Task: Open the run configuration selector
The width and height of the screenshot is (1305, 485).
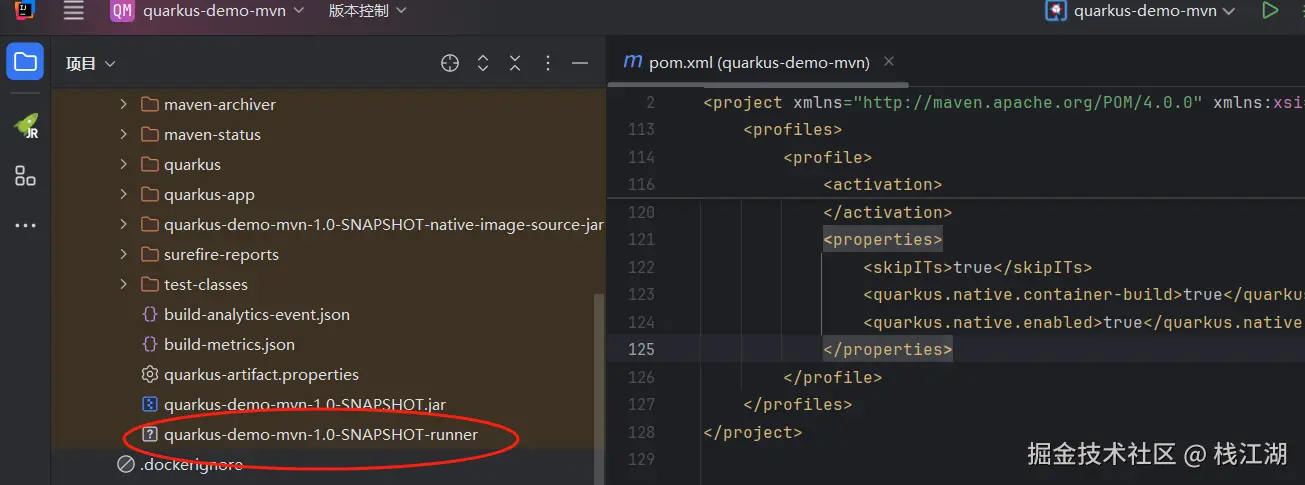Action: pos(1140,11)
